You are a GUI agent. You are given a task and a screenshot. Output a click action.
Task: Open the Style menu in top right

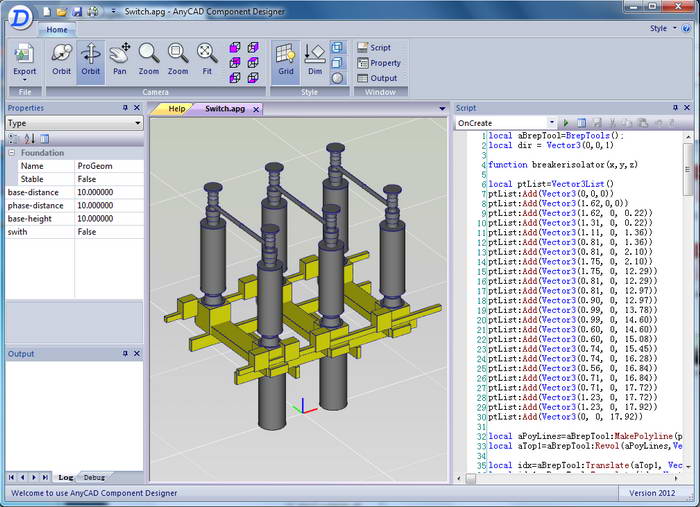tap(662, 29)
